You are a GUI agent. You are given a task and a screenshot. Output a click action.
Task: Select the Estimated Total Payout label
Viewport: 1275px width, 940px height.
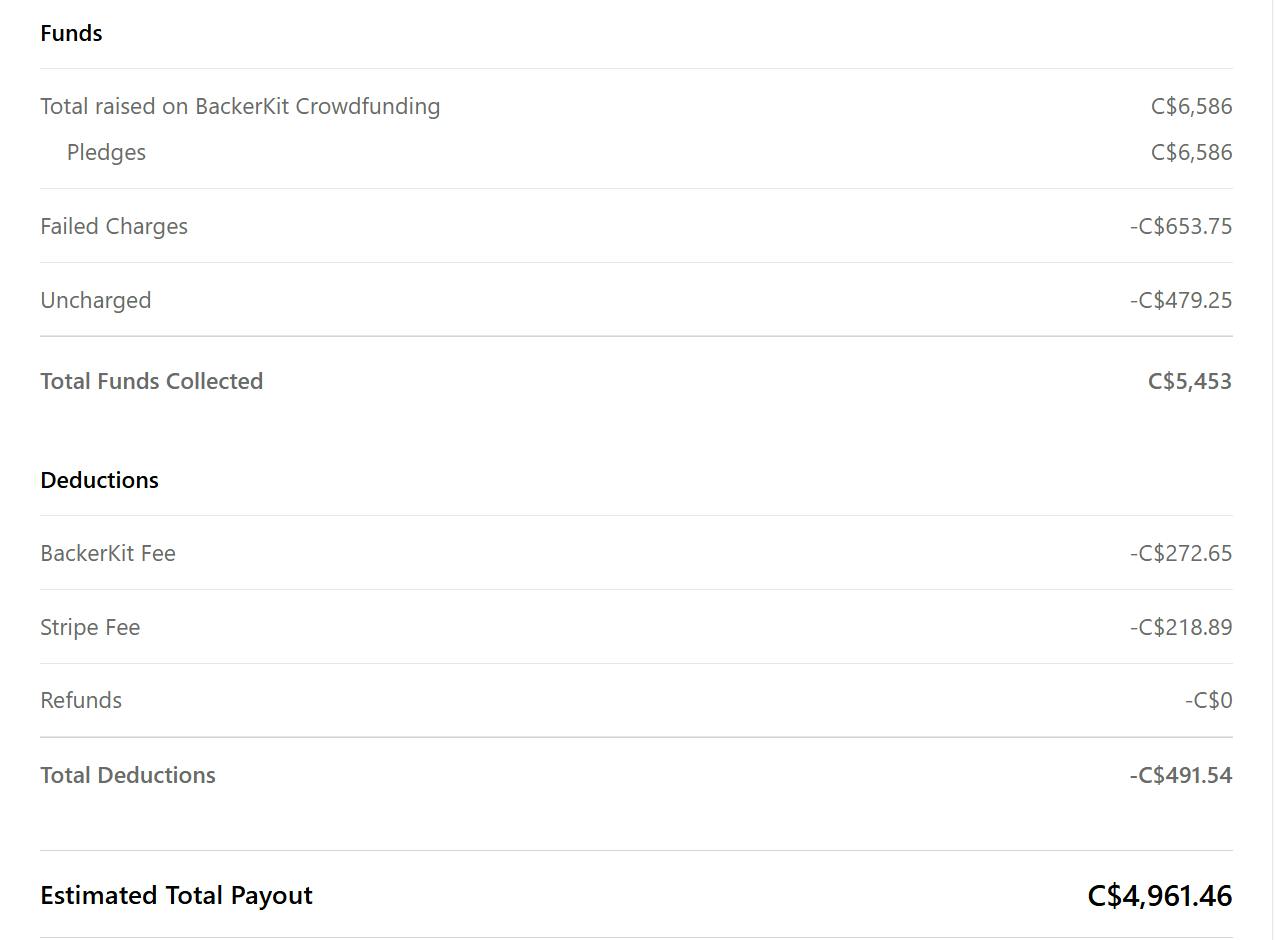point(177,895)
